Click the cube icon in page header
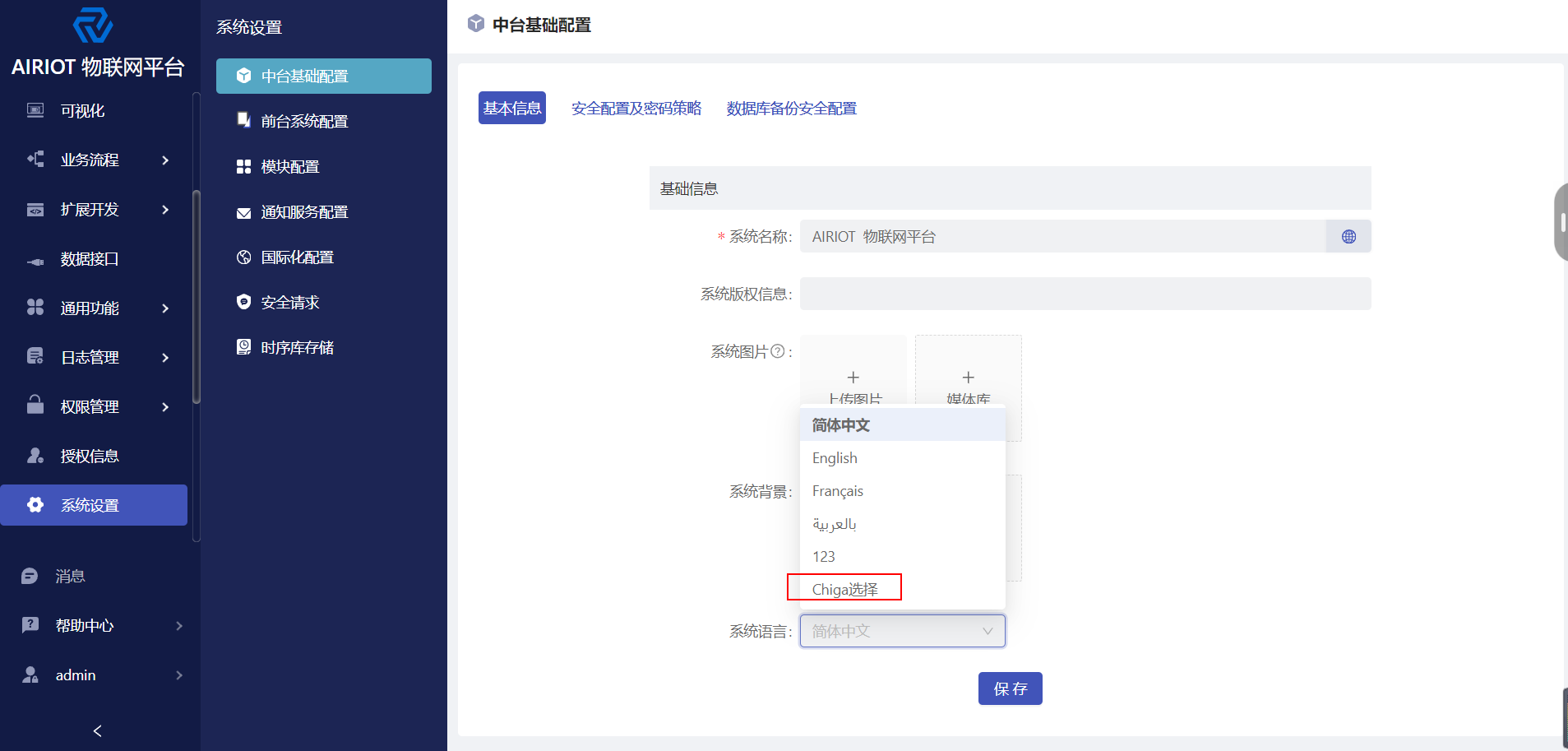This screenshot has height=751, width=1568. (475, 24)
